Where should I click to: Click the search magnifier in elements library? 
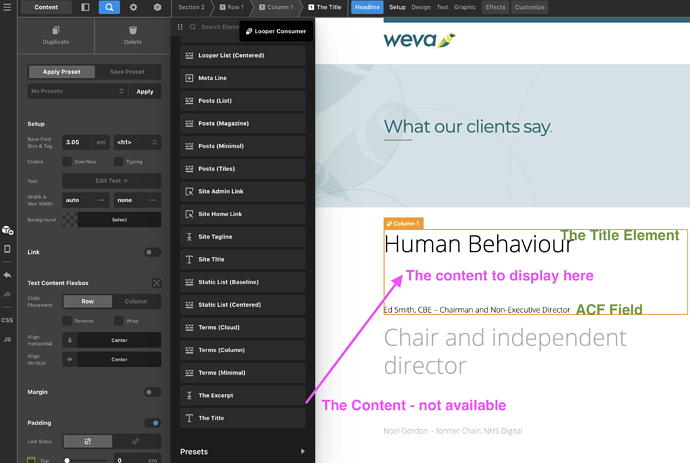[193, 27]
